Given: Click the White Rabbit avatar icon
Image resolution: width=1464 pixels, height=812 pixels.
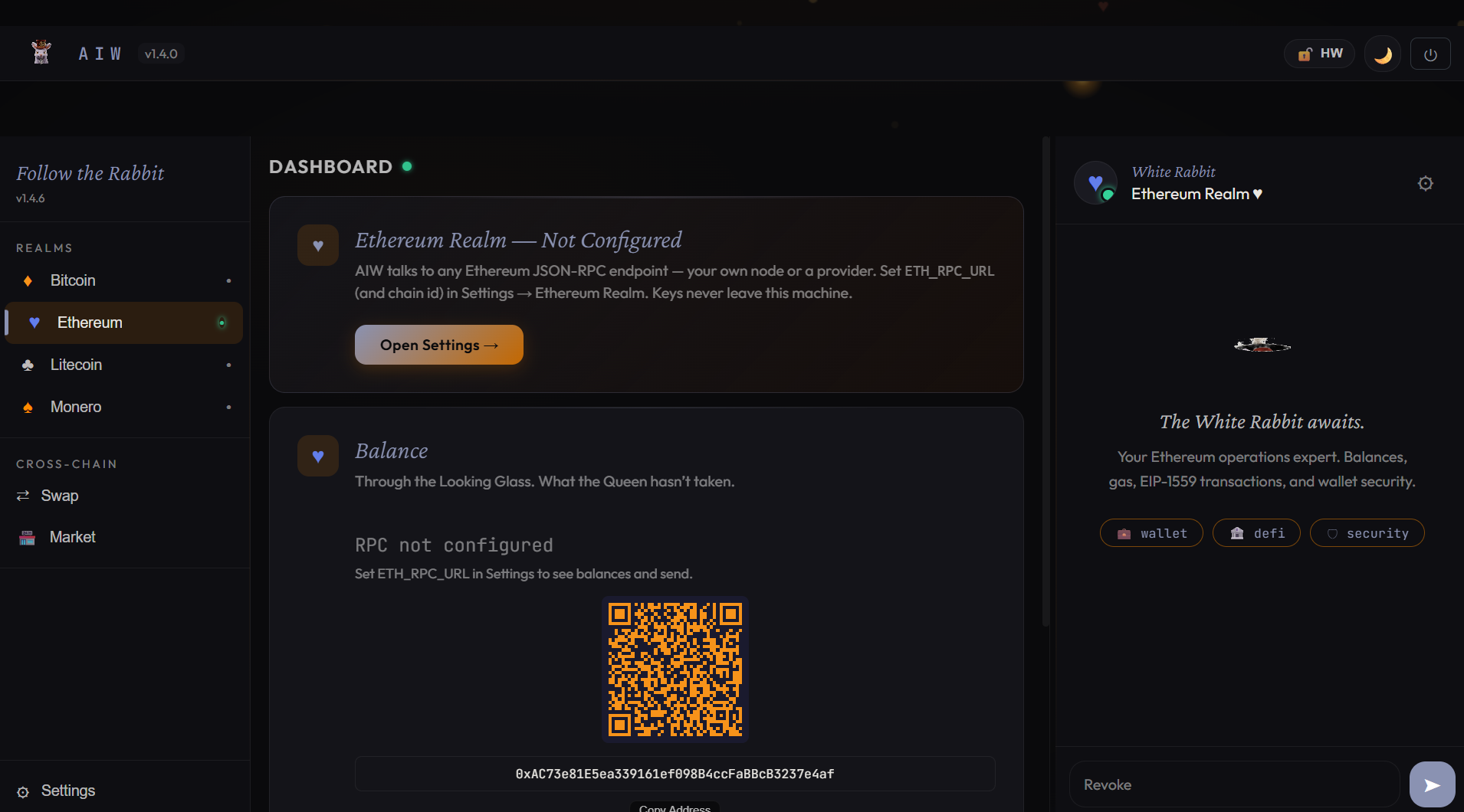Looking at the screenshot, I should coord(1096,183).
